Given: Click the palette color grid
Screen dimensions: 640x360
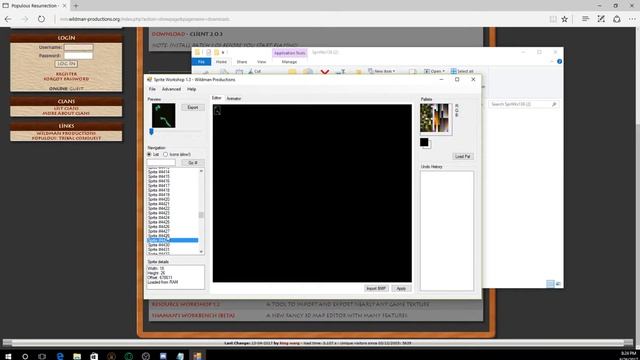Looking at the screenshot, I should click(435, 118).
